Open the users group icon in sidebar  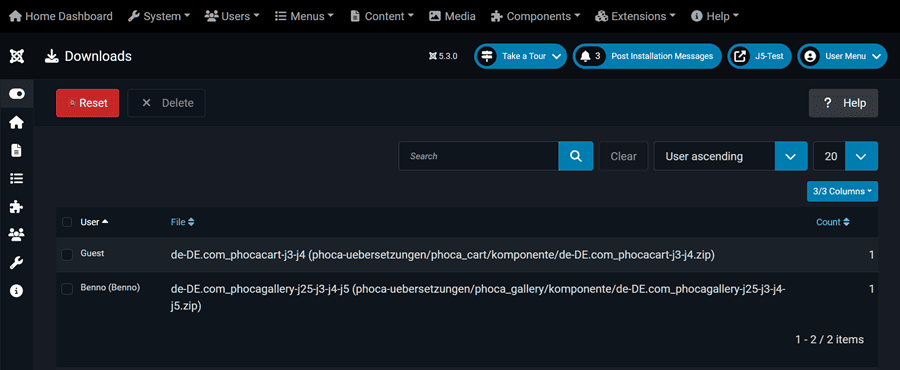pos(17,235)
